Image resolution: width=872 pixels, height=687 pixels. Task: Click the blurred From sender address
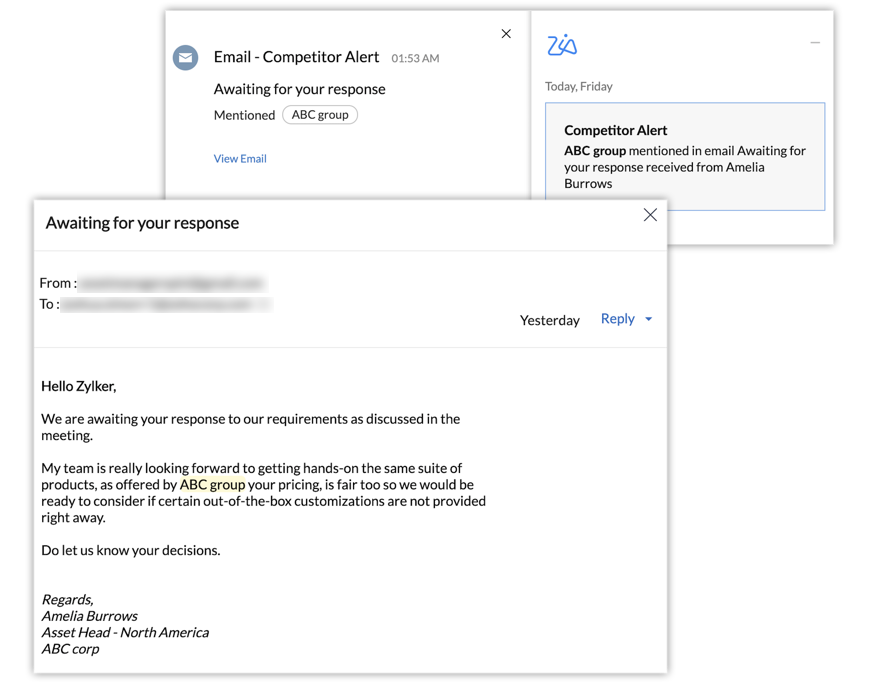coord(170,283)
